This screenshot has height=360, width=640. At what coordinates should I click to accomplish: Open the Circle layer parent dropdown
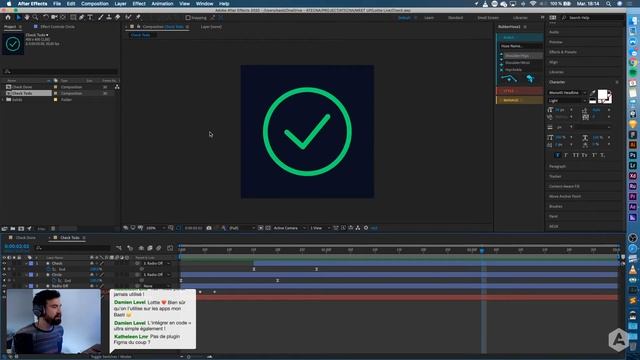click(x=156, y=275)
